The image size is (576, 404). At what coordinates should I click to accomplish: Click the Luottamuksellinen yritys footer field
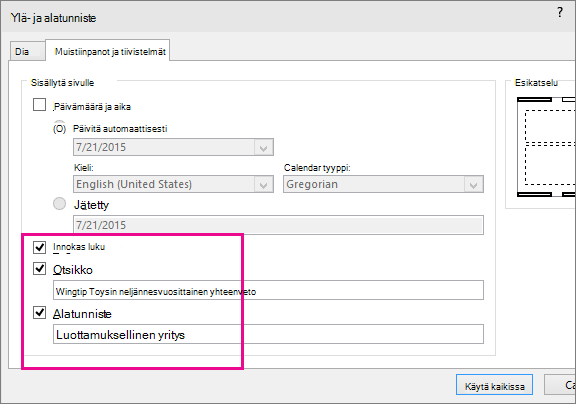pyautogui.click(x=268, y=334)
